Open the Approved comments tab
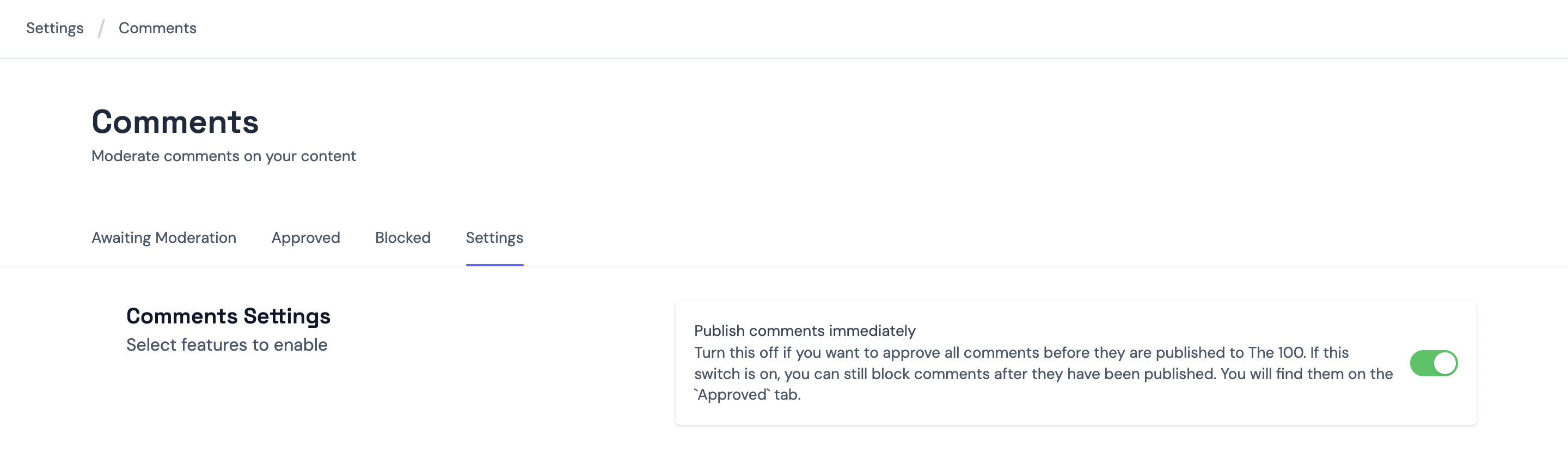Screen dimensions: 1568x471 [x=305, y=237]
